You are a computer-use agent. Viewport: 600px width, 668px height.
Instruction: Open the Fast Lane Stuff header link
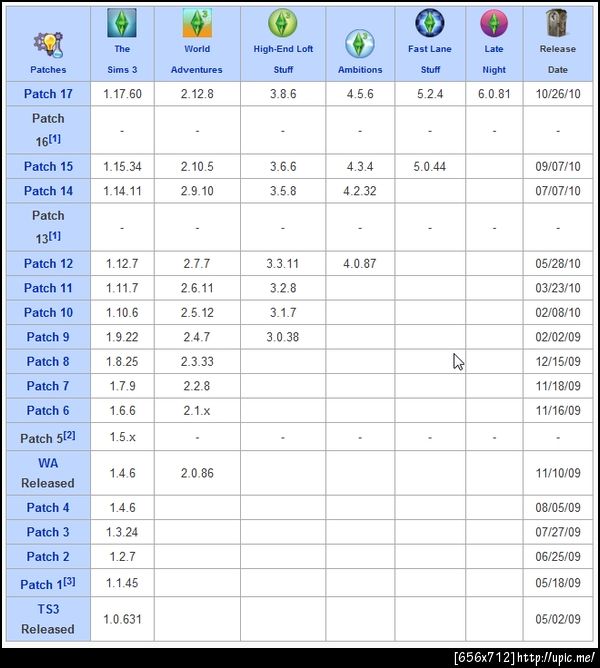click(430, 59)
